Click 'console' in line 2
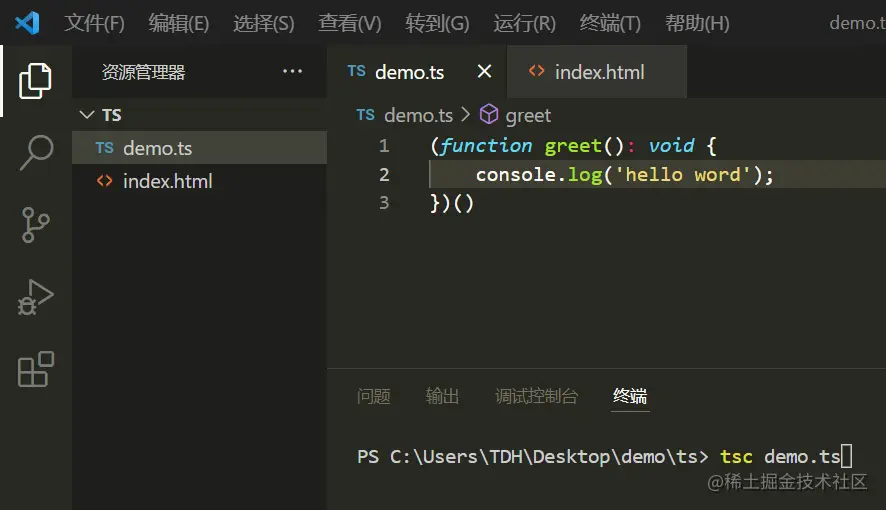This screenshot has width=886, height=510. [516, 175]
